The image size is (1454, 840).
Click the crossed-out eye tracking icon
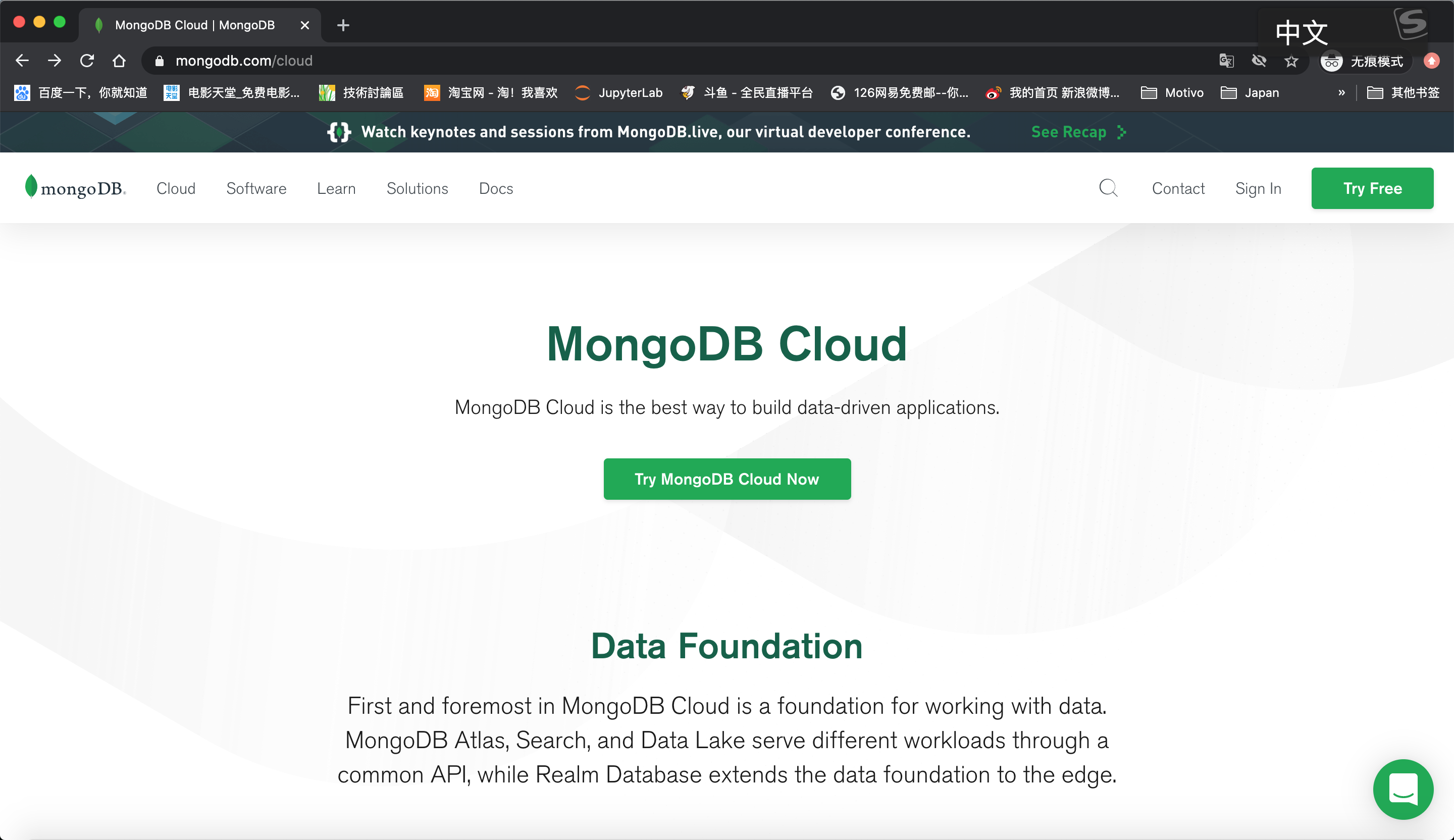(x=1259, y=61)
